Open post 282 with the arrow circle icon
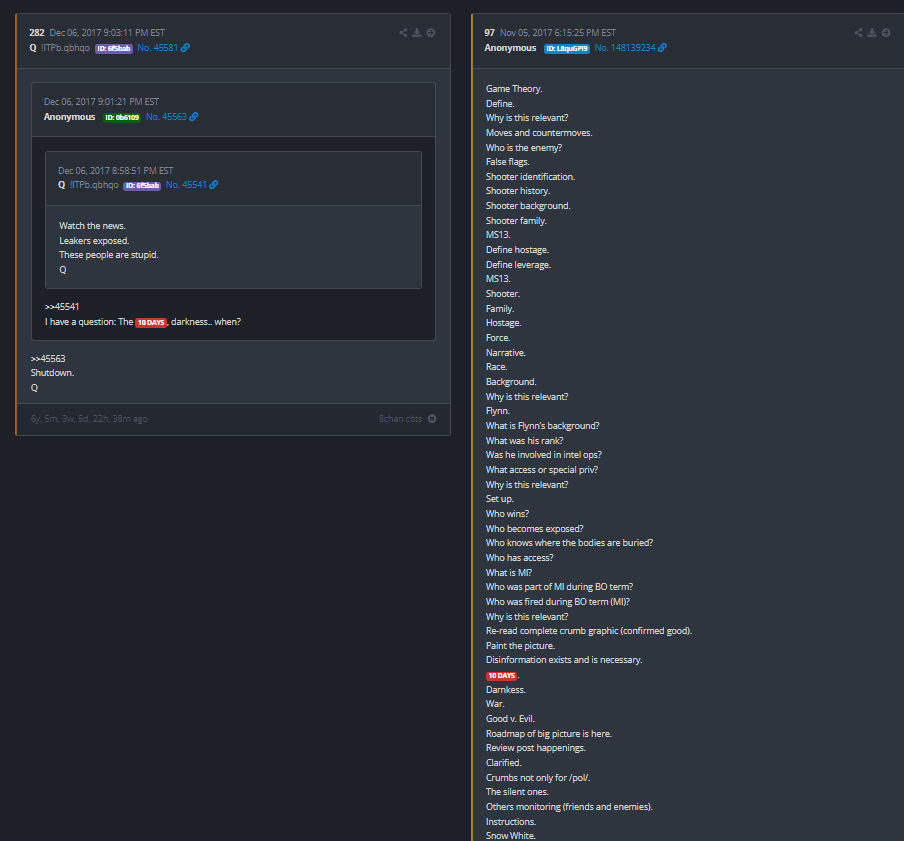The image size is (904, 841). pos(431,33)
